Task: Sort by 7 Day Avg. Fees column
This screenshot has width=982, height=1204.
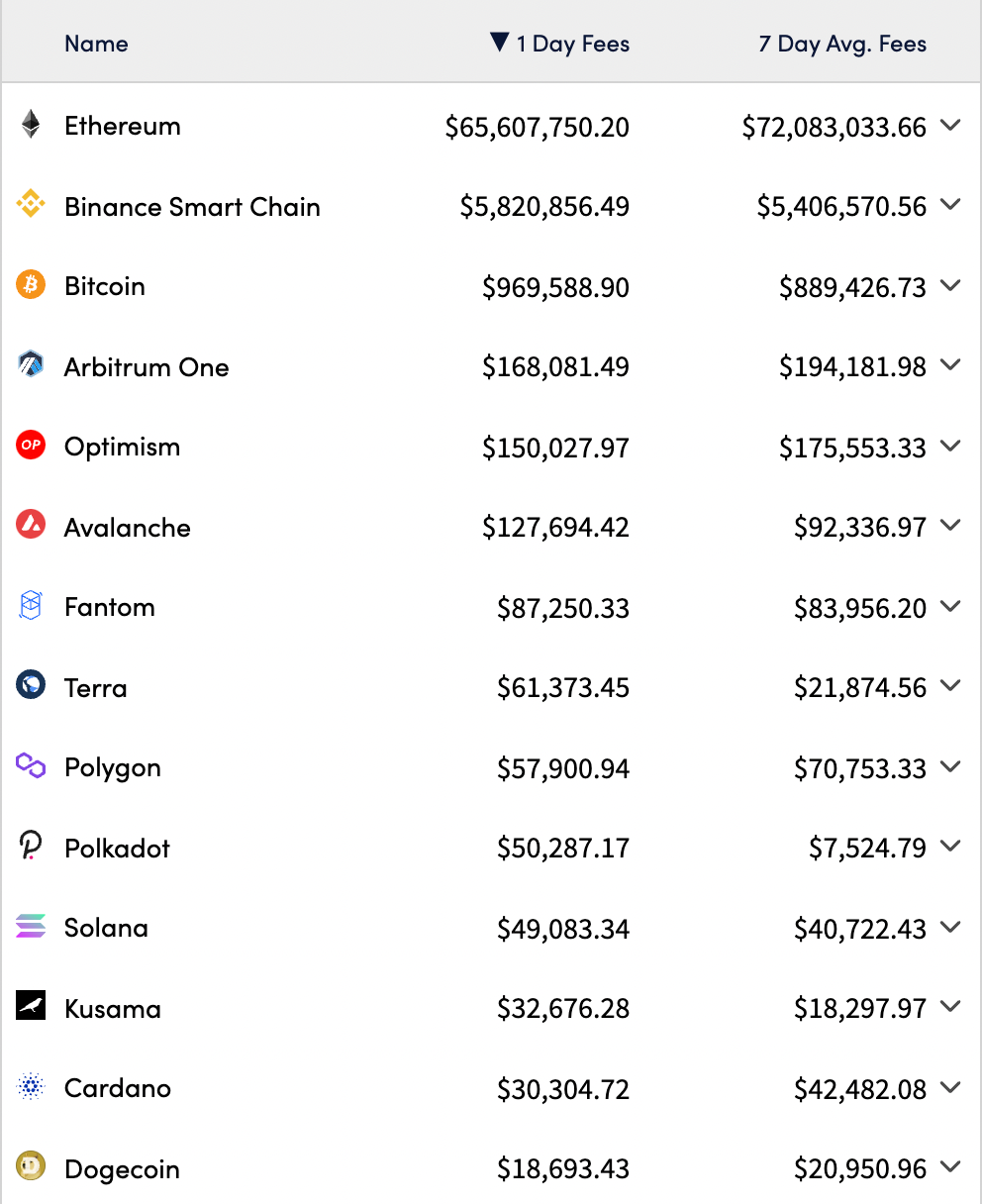Action: [x=842, y=44]
